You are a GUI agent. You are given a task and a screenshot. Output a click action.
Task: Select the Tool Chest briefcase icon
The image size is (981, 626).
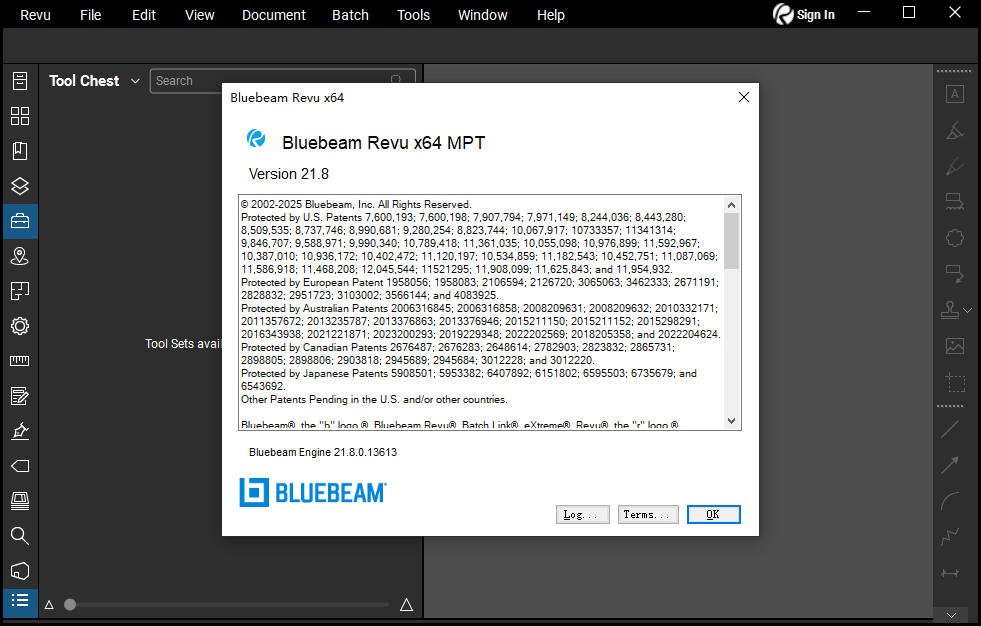pos(20,221)
